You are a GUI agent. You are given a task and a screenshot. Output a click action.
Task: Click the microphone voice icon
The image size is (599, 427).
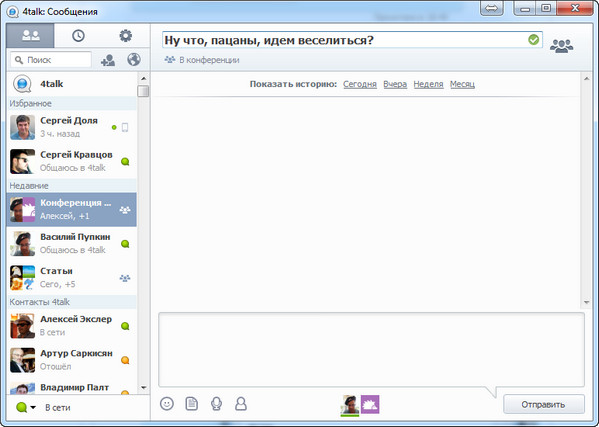pyautogui.click(x=216, y=403)
